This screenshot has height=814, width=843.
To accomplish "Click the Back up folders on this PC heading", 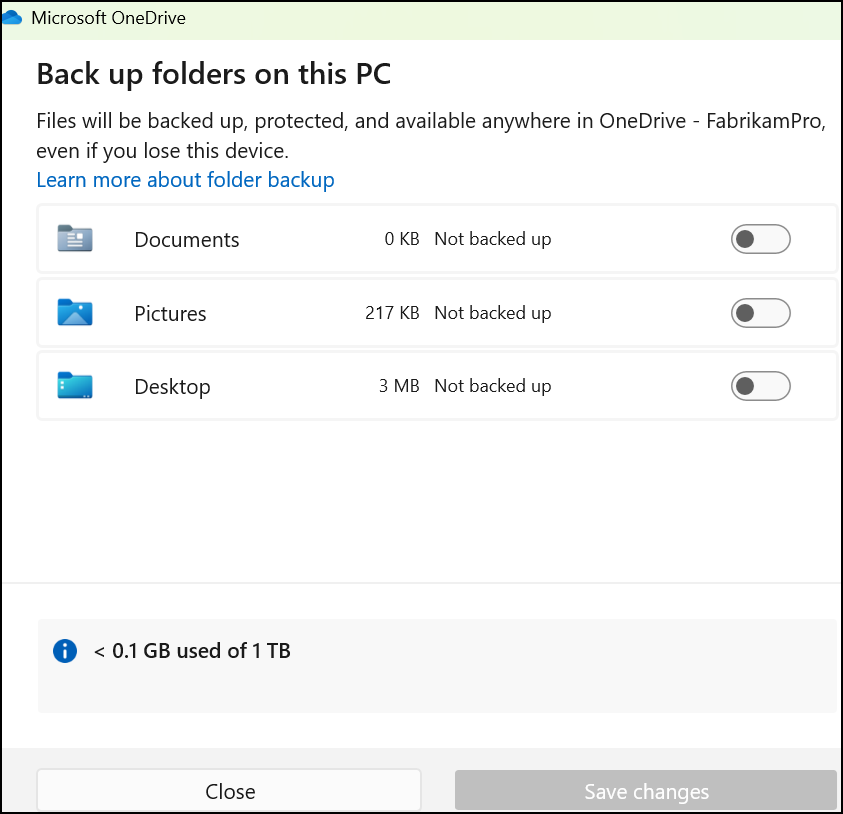I will [x=213, y=74].
